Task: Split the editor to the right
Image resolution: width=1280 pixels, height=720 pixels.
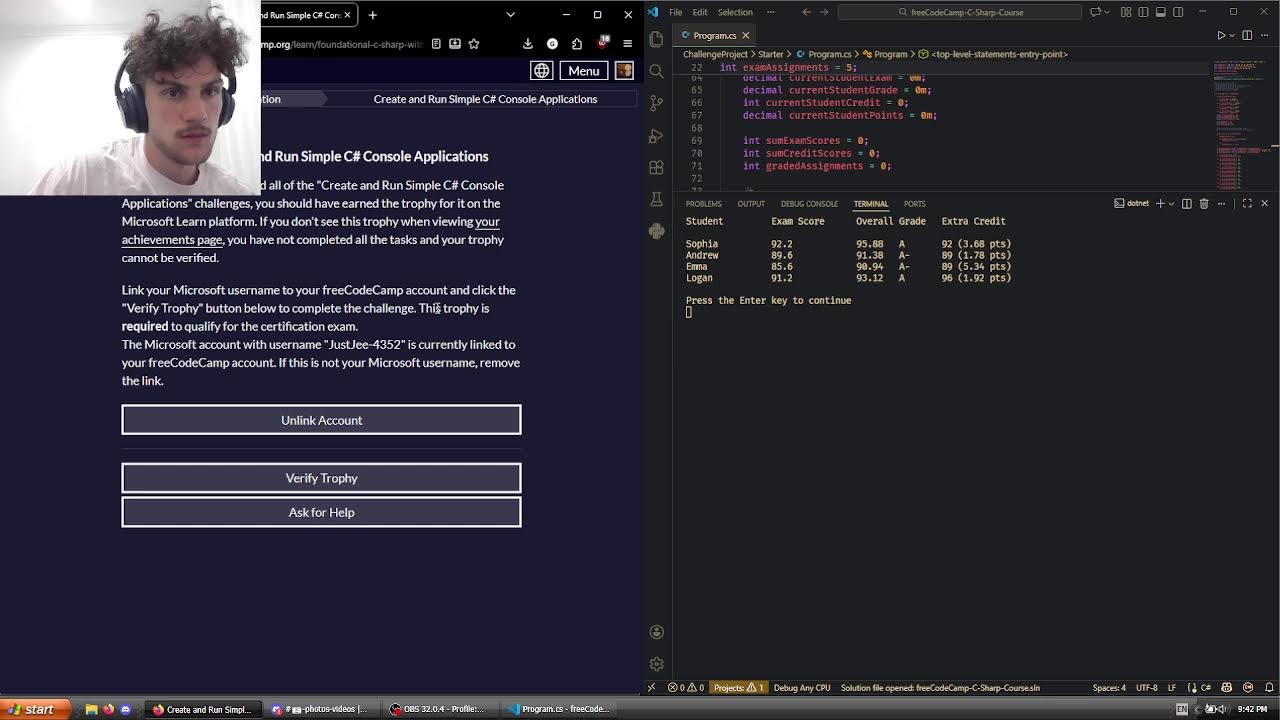Action: [1248, 35]
